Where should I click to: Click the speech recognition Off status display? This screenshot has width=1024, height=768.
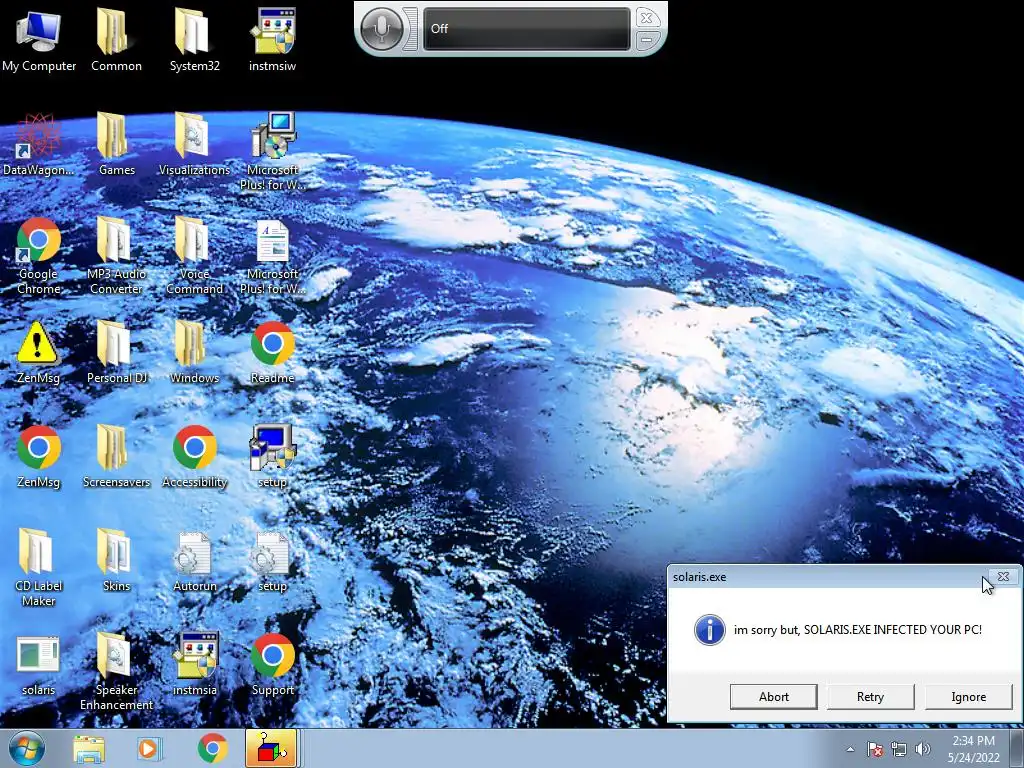tap(526, 29)
